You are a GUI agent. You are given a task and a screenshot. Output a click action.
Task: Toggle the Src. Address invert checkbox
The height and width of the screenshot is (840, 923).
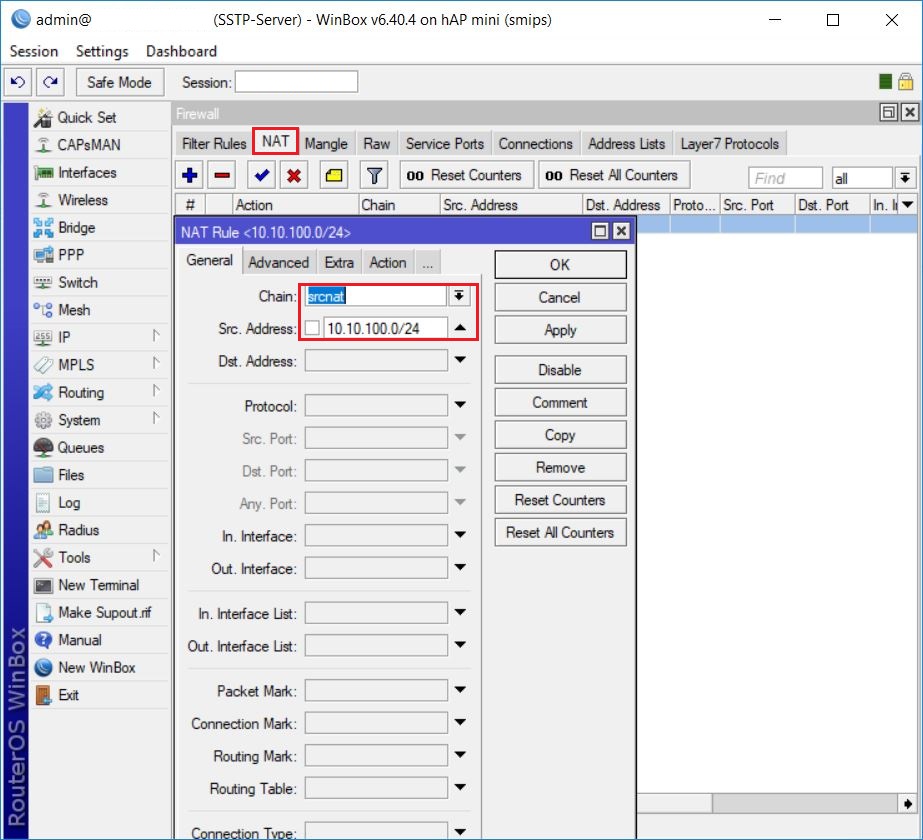coord(312,328)
